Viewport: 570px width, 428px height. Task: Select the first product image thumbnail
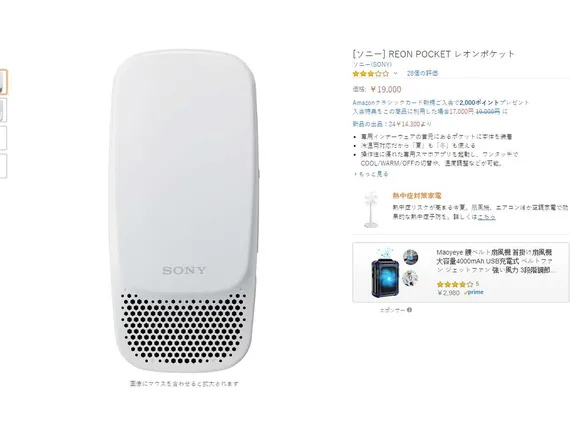(x=3, y=82)
